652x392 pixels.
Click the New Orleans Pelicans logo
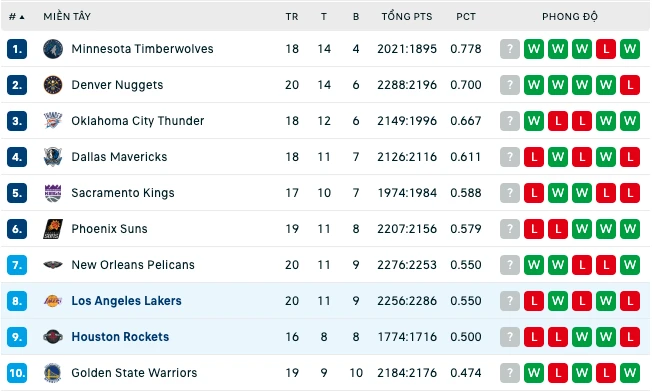pos(53,265)
